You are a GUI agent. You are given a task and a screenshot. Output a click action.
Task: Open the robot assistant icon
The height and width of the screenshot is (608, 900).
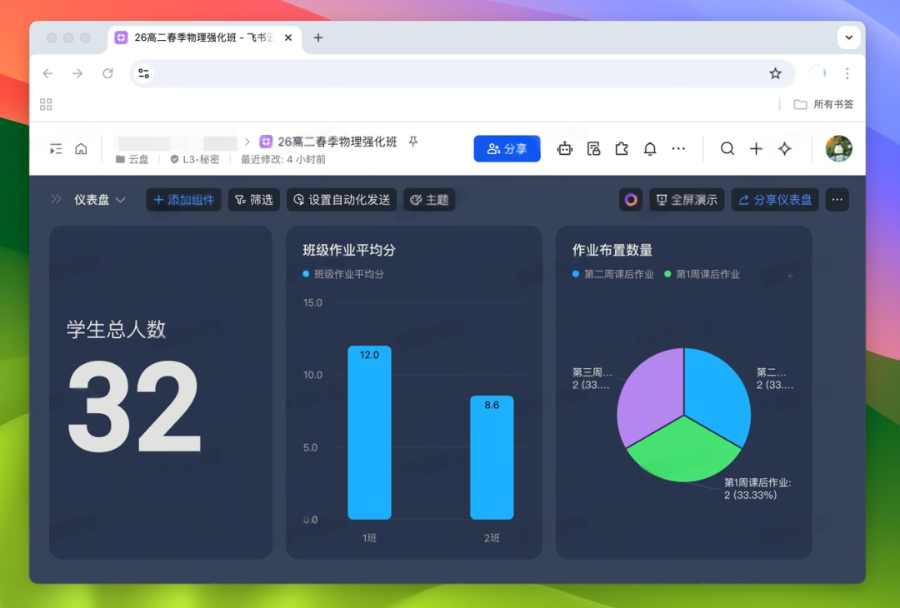tap(565, 149)
